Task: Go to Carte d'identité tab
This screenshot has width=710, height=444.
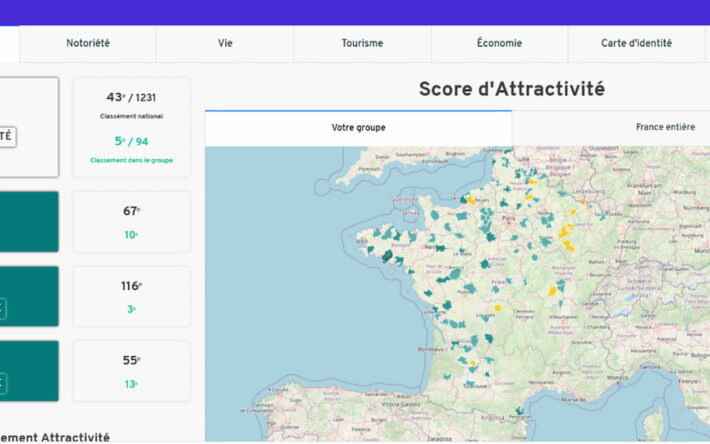Action: coord(636,43)
